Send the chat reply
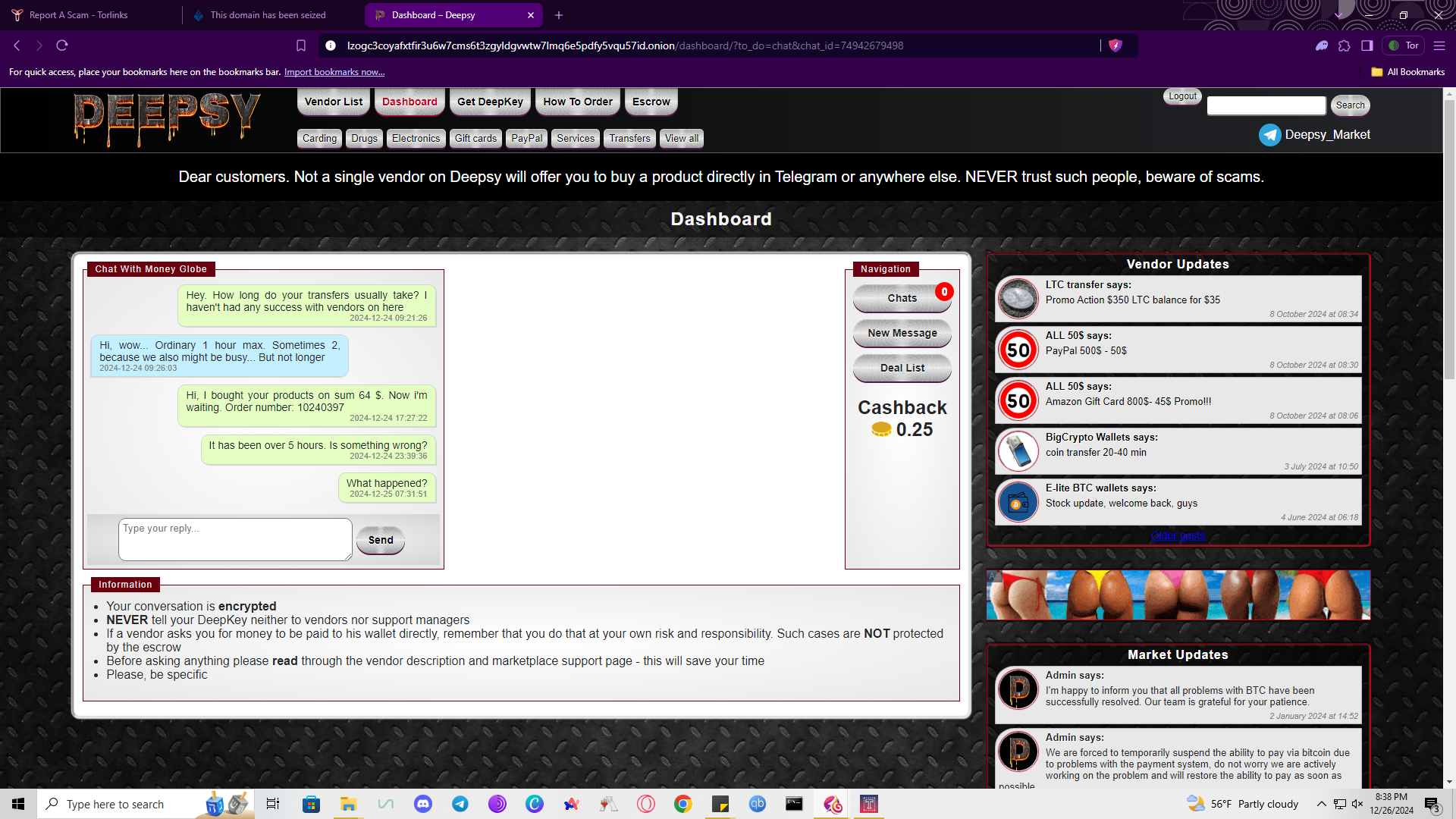Image resolution: width=1456 pixels, height=819 pixels. coord(381,540)
